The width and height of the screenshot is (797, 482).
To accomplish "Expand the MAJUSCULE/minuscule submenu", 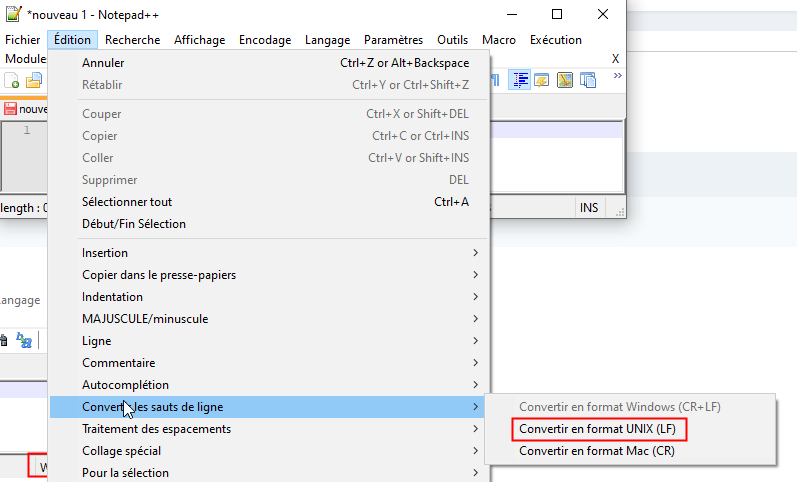I will pos(268,319).
